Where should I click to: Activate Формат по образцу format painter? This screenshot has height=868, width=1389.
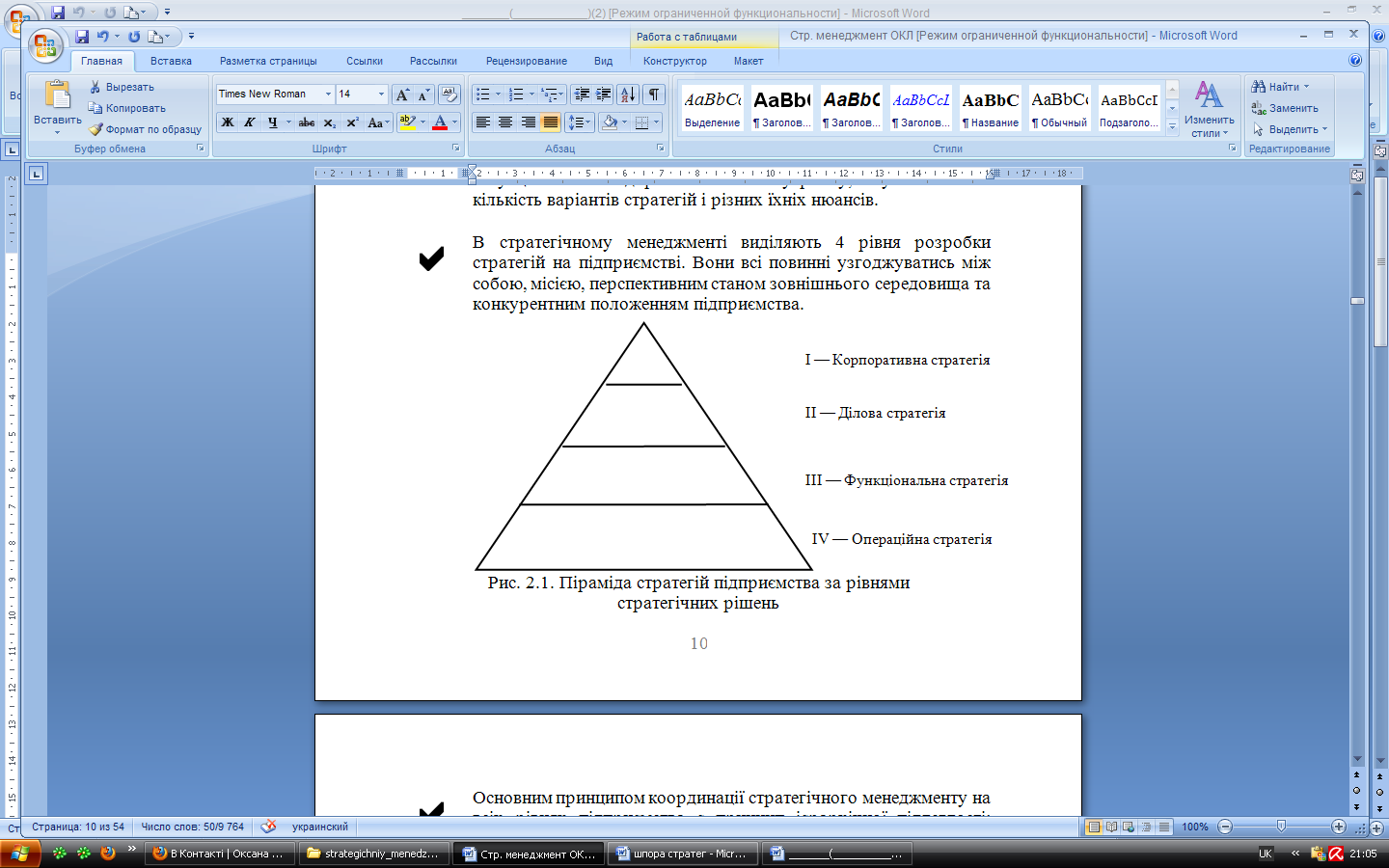click(145, 129)
